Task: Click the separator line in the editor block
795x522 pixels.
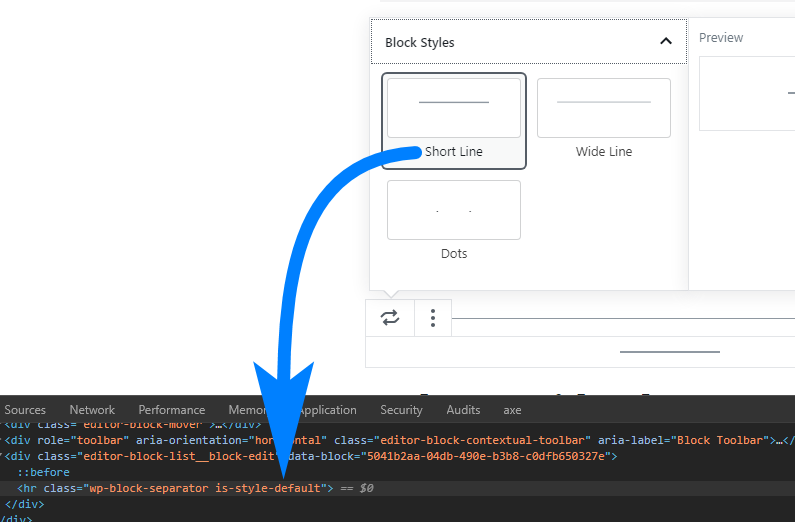Action: [x=669, y=352]
